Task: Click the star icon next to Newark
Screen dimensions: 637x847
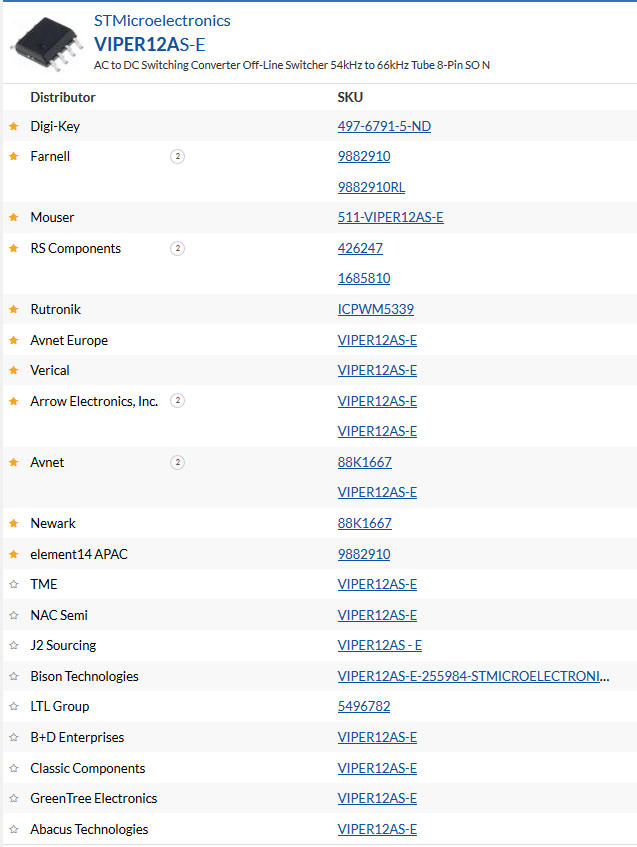Action: pyautogui.click(x=14, y=523)
